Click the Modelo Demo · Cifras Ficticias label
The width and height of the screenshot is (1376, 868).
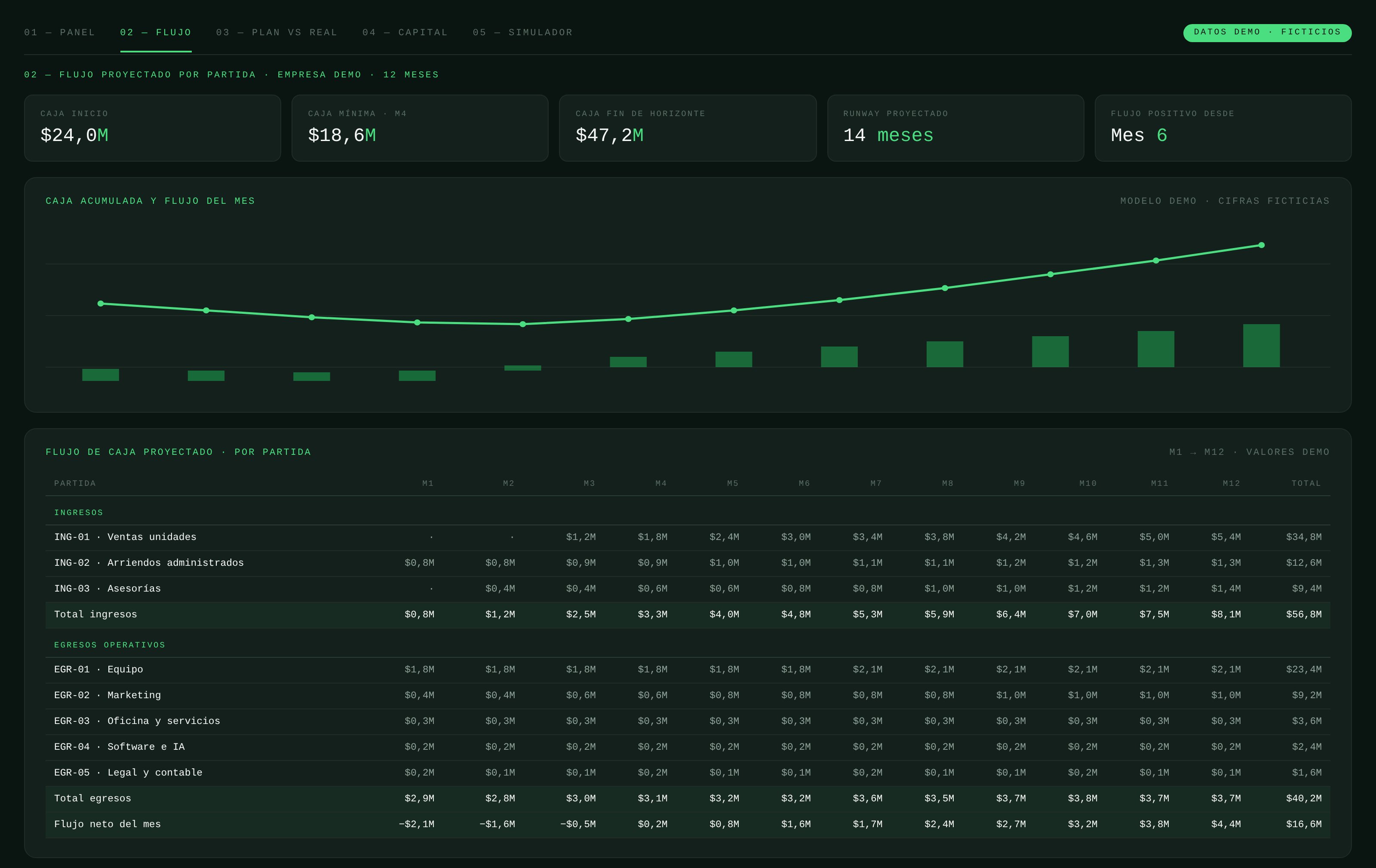pyautogui.click(x=1225, y=201)
